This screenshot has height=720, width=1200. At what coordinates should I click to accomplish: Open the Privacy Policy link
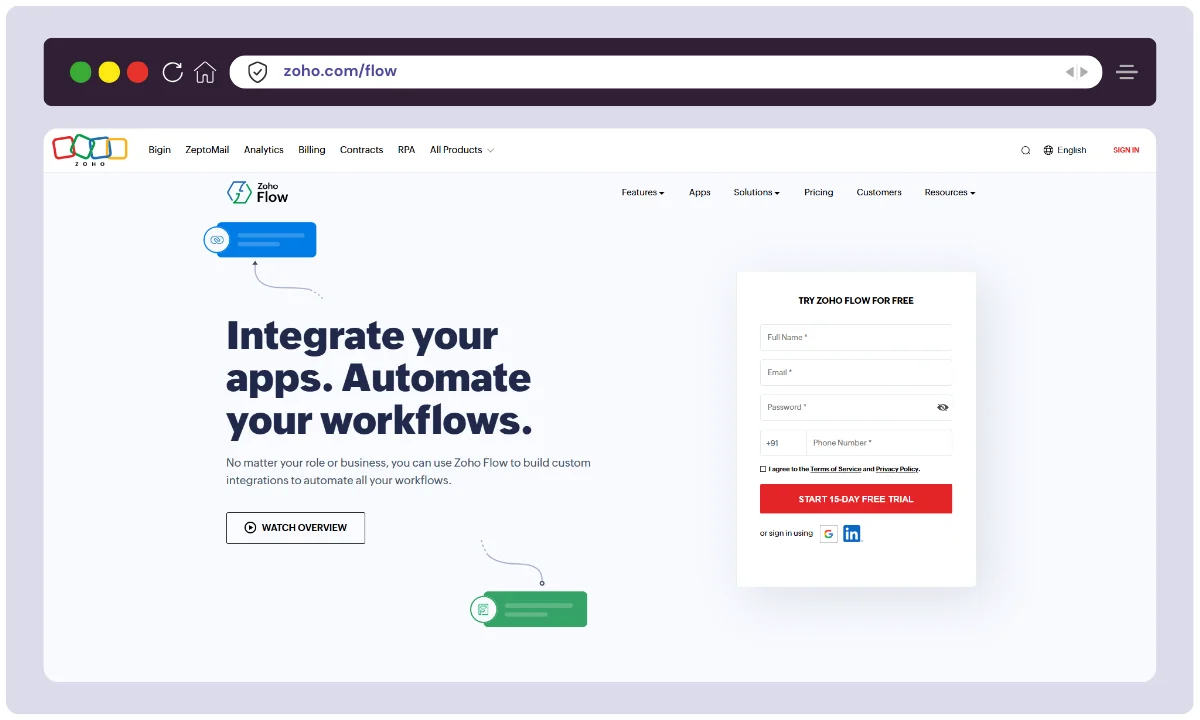897,469
